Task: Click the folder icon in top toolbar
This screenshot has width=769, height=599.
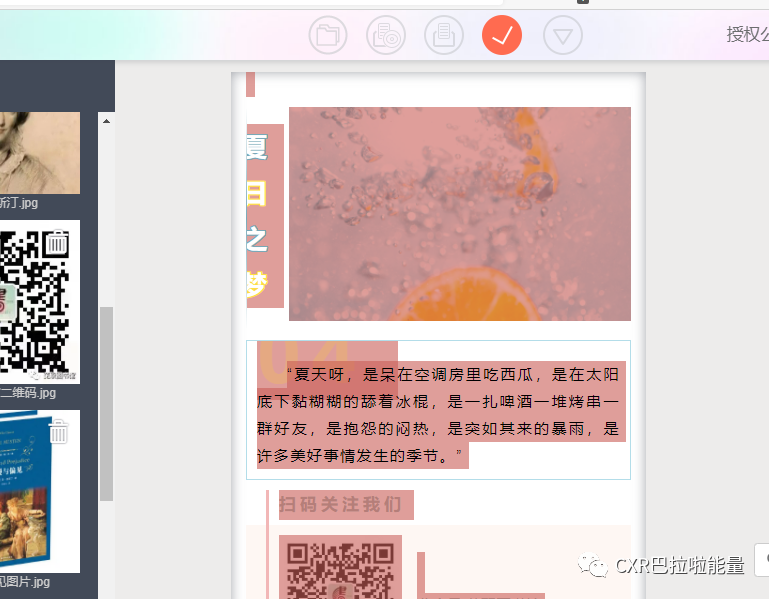Action: click(x=328, y=35)
